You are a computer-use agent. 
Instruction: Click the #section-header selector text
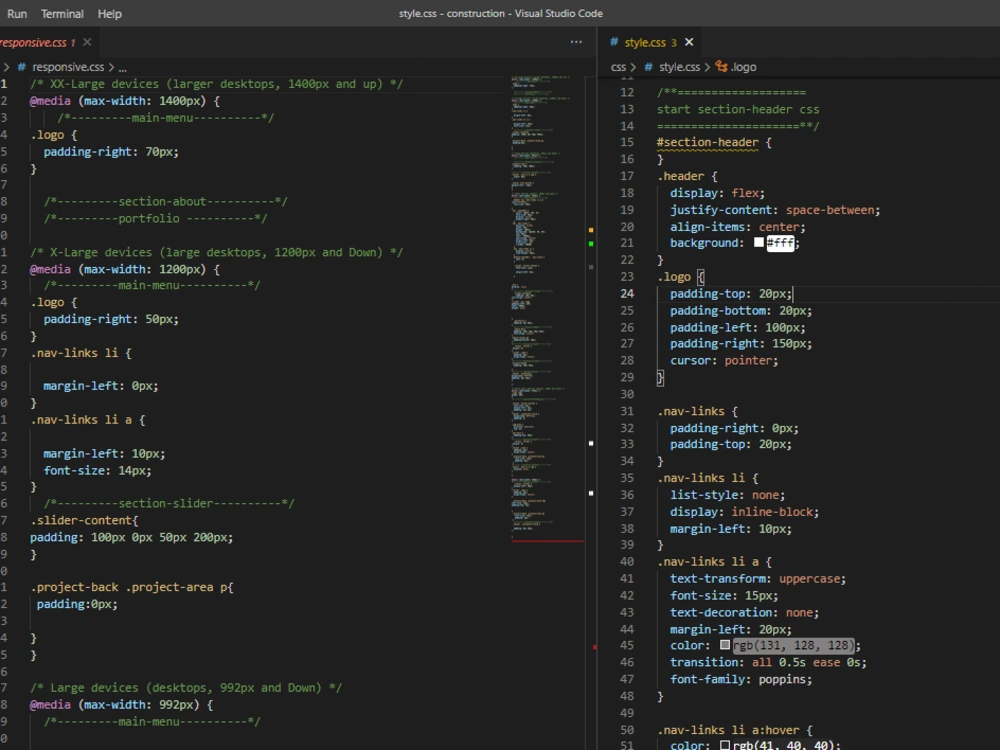tap(707, 142)
